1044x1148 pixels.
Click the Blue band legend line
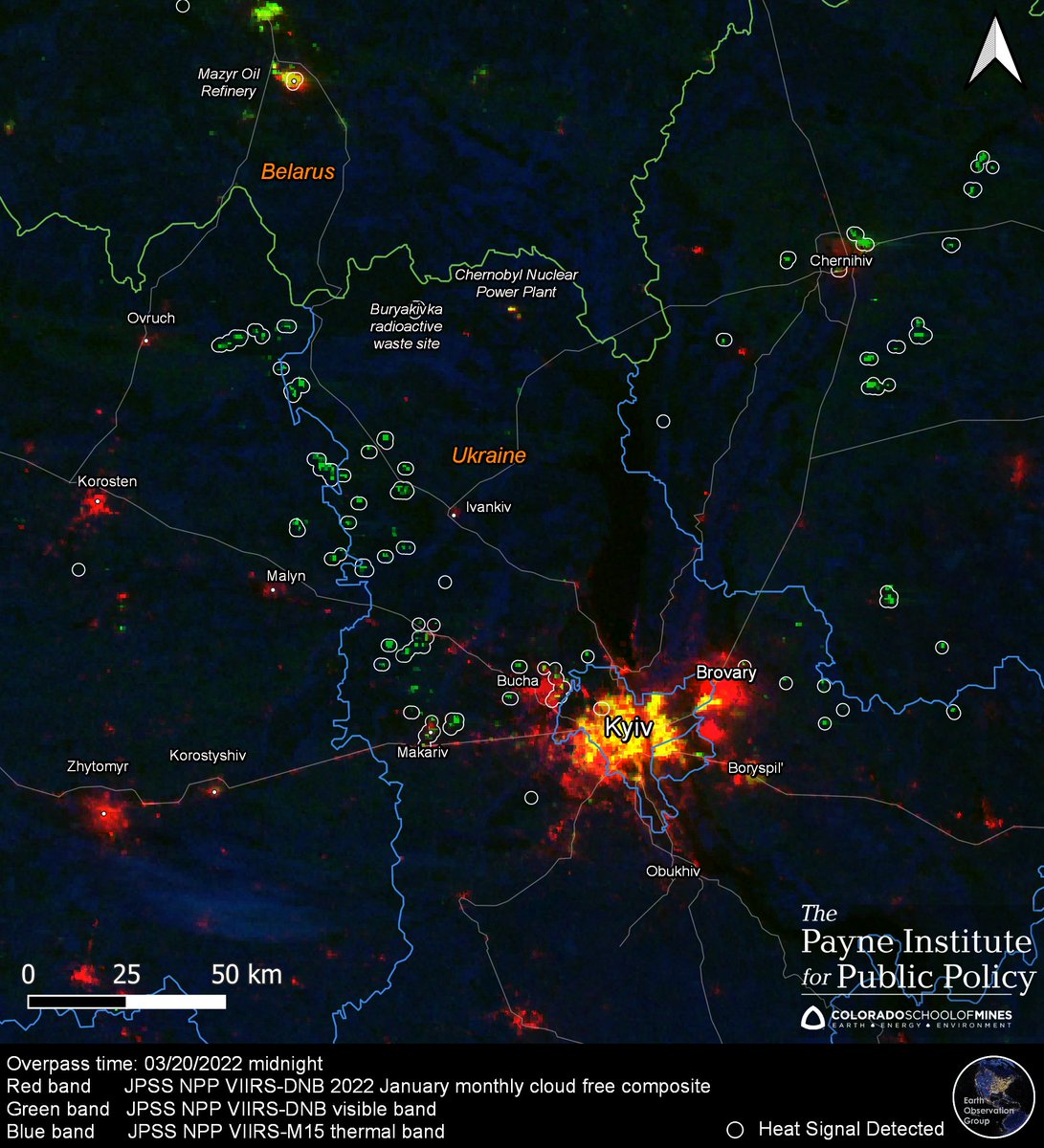[x=226, y=1132]
